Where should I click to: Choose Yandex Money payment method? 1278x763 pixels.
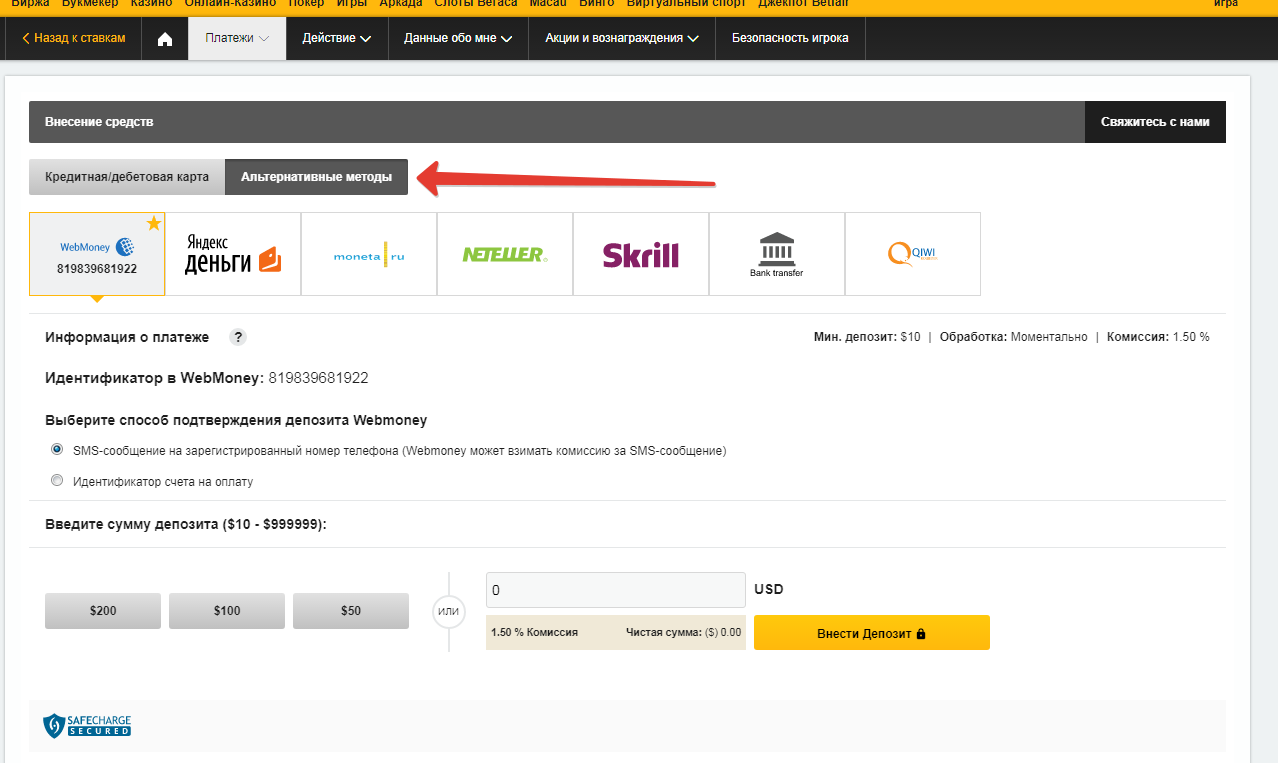pos(233,254)
